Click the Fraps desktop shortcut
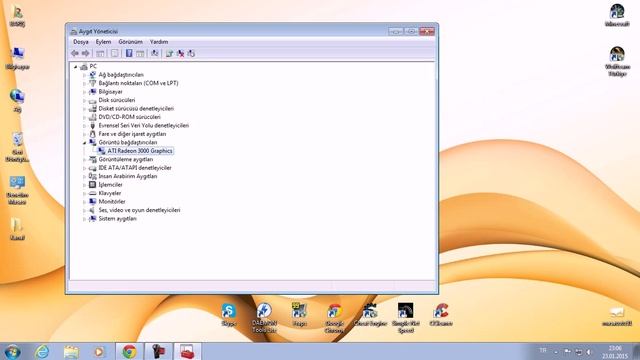This screenshot has width=640, height=360. [x=299, y=314]
